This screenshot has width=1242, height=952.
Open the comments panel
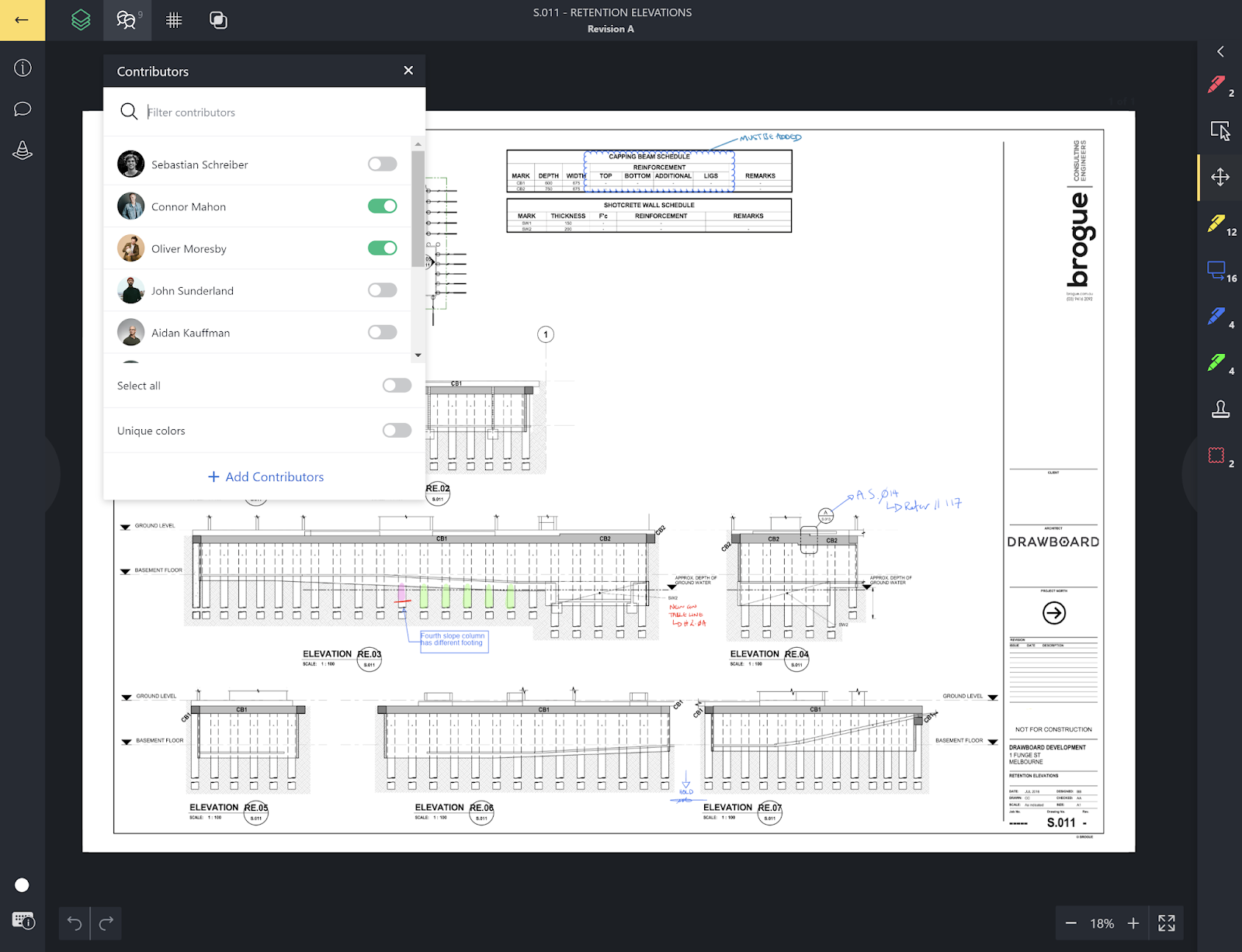pyautogui.click(x=23, y=109)
